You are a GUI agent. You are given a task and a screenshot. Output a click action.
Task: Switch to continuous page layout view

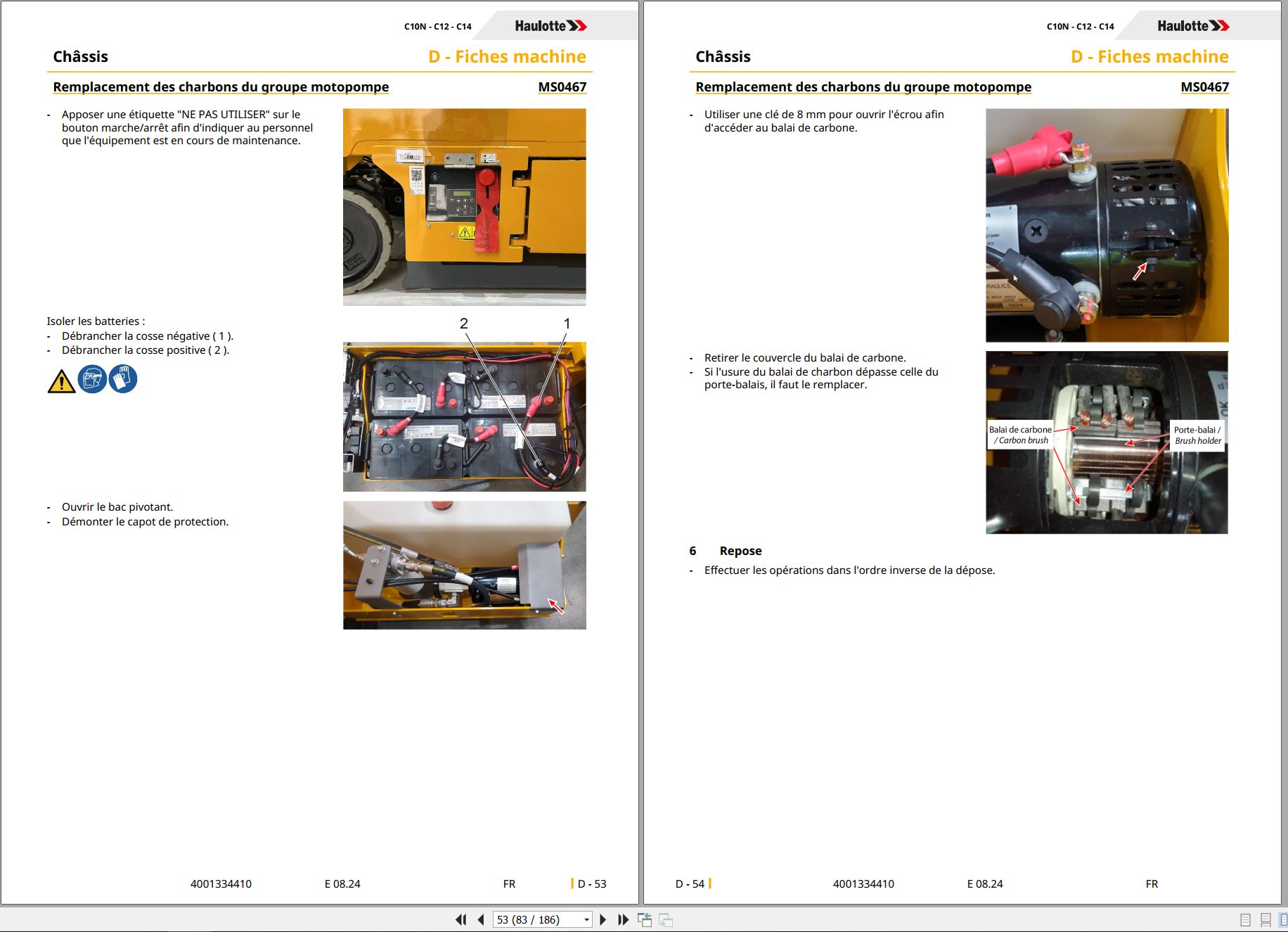(x=1266, y=919)
